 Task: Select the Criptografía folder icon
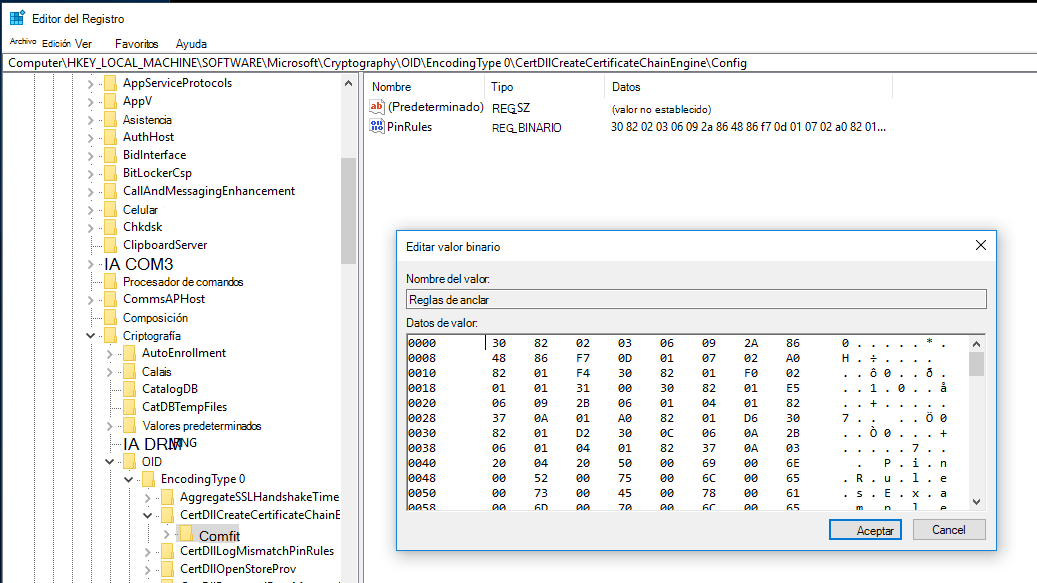coord(111,336)
